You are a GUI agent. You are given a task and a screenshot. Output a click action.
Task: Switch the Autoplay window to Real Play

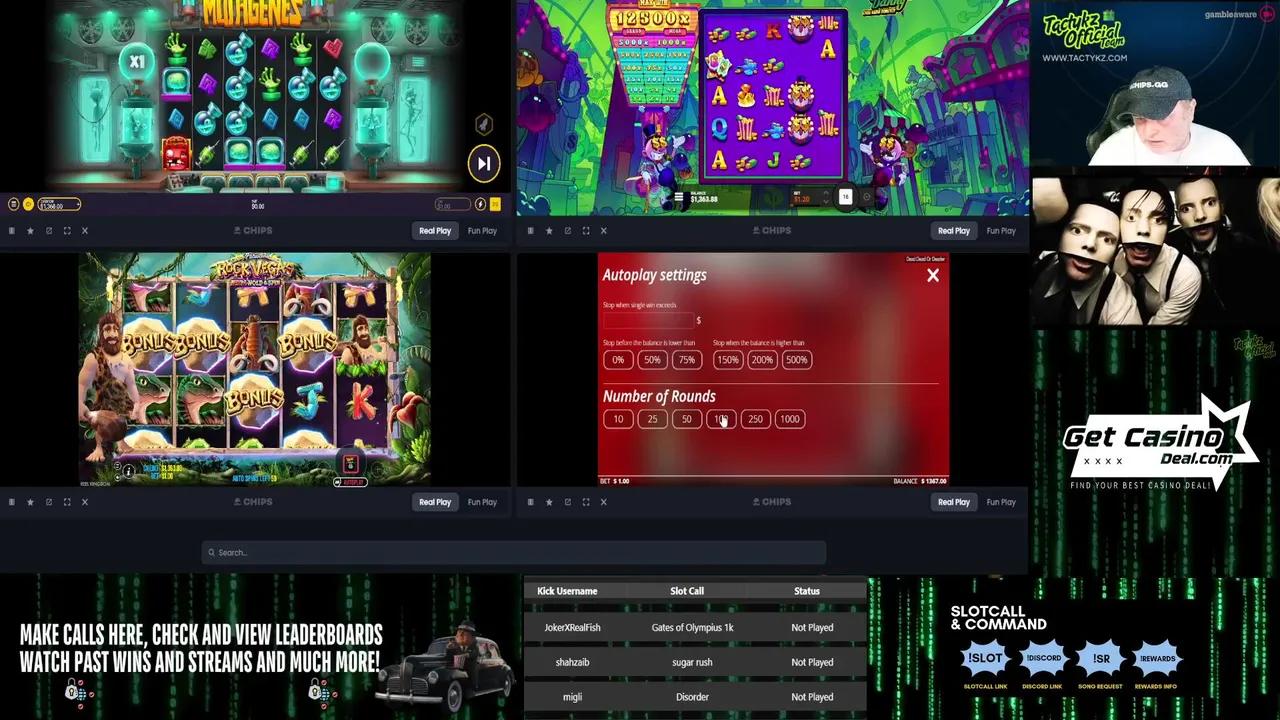(x=952, y=501)
